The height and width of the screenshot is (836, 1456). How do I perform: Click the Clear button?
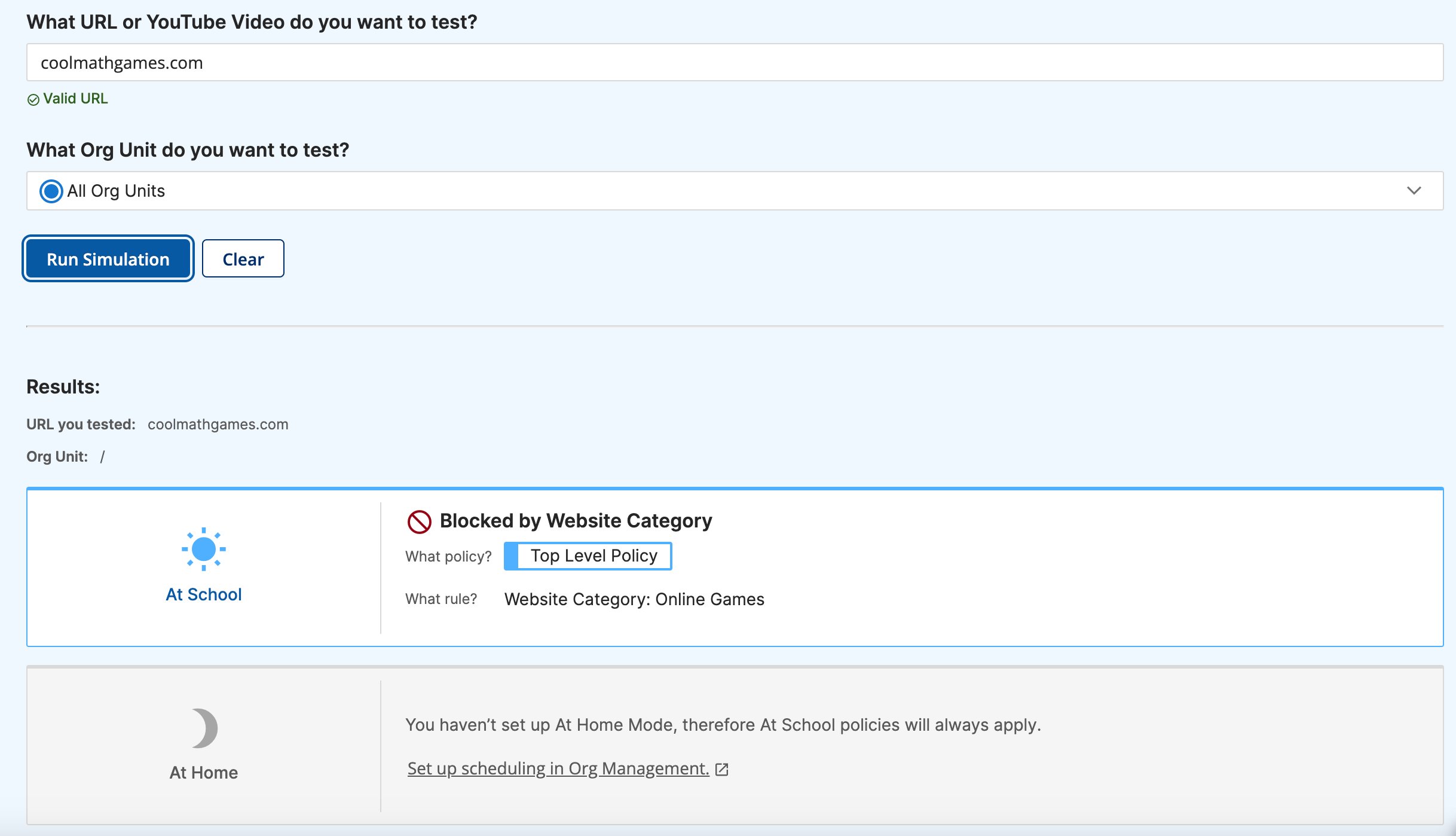[243, 259]
